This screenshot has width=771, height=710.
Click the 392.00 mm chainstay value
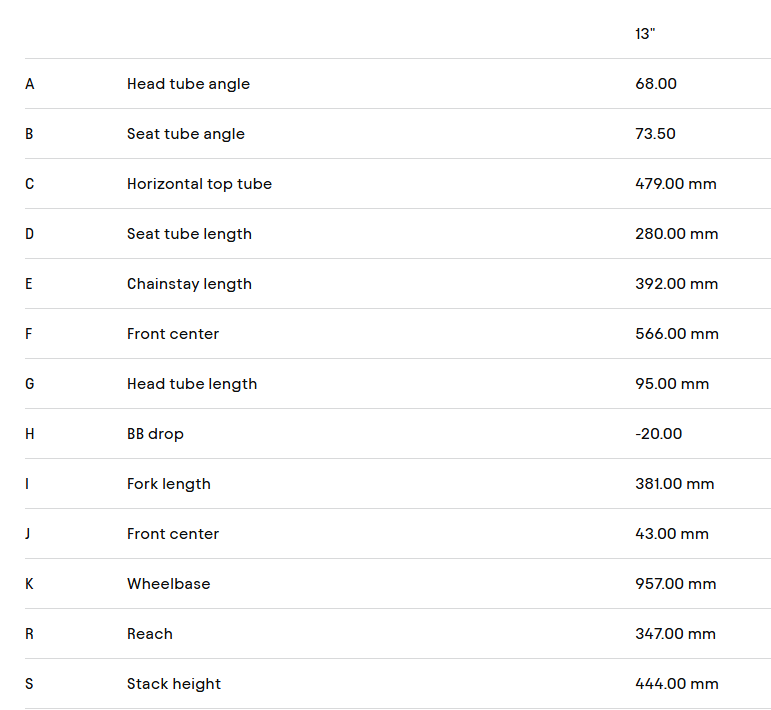pos(676,284)
